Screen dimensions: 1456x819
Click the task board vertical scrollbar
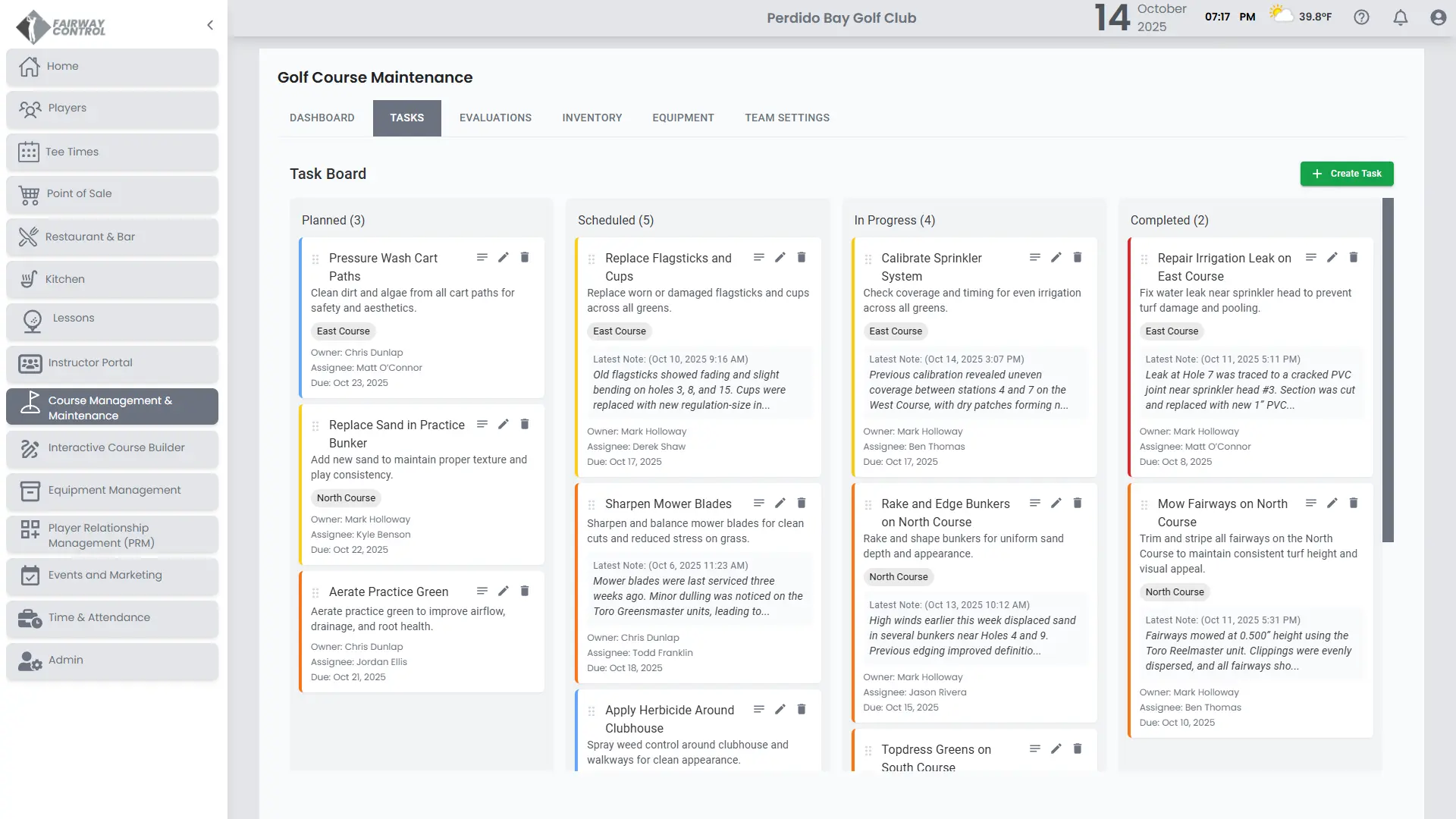click(1387, 370)
